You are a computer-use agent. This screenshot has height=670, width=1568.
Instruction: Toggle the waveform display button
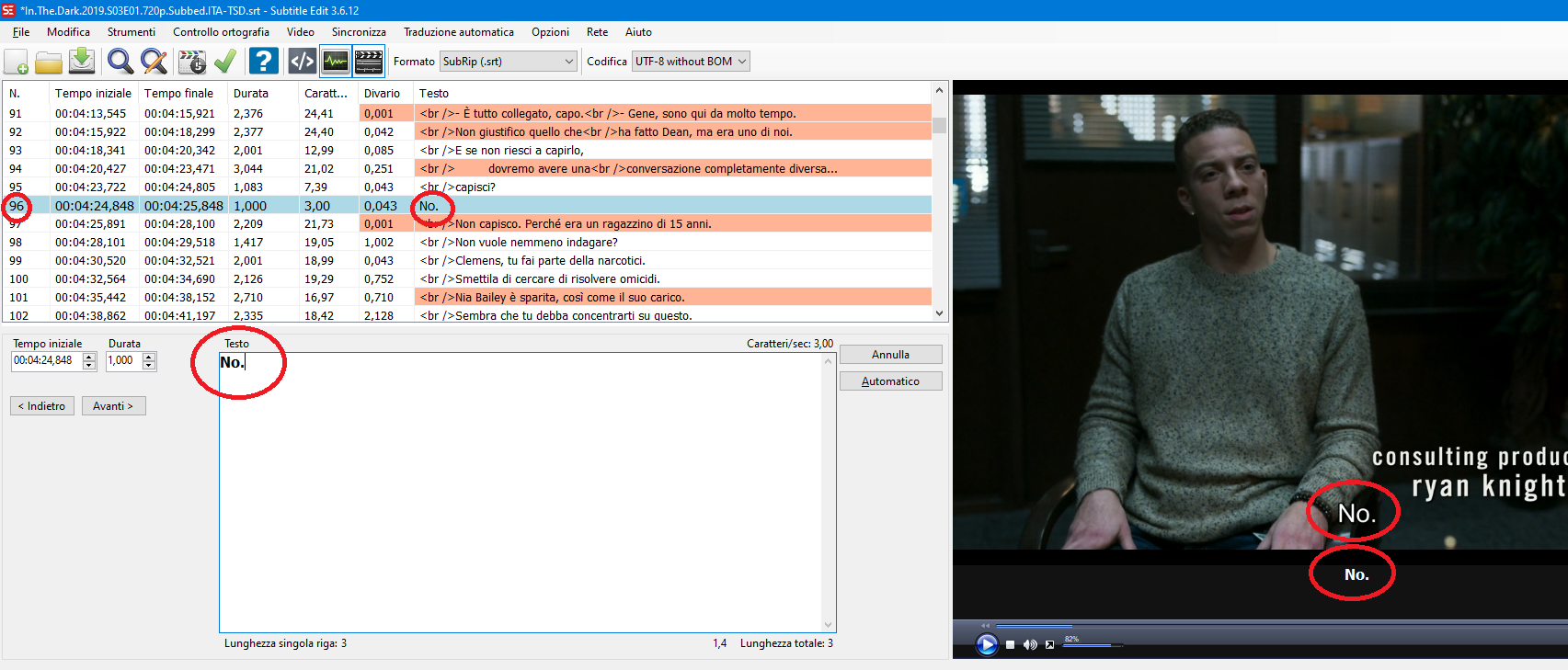pyautogui.click(x=336, y=62)
